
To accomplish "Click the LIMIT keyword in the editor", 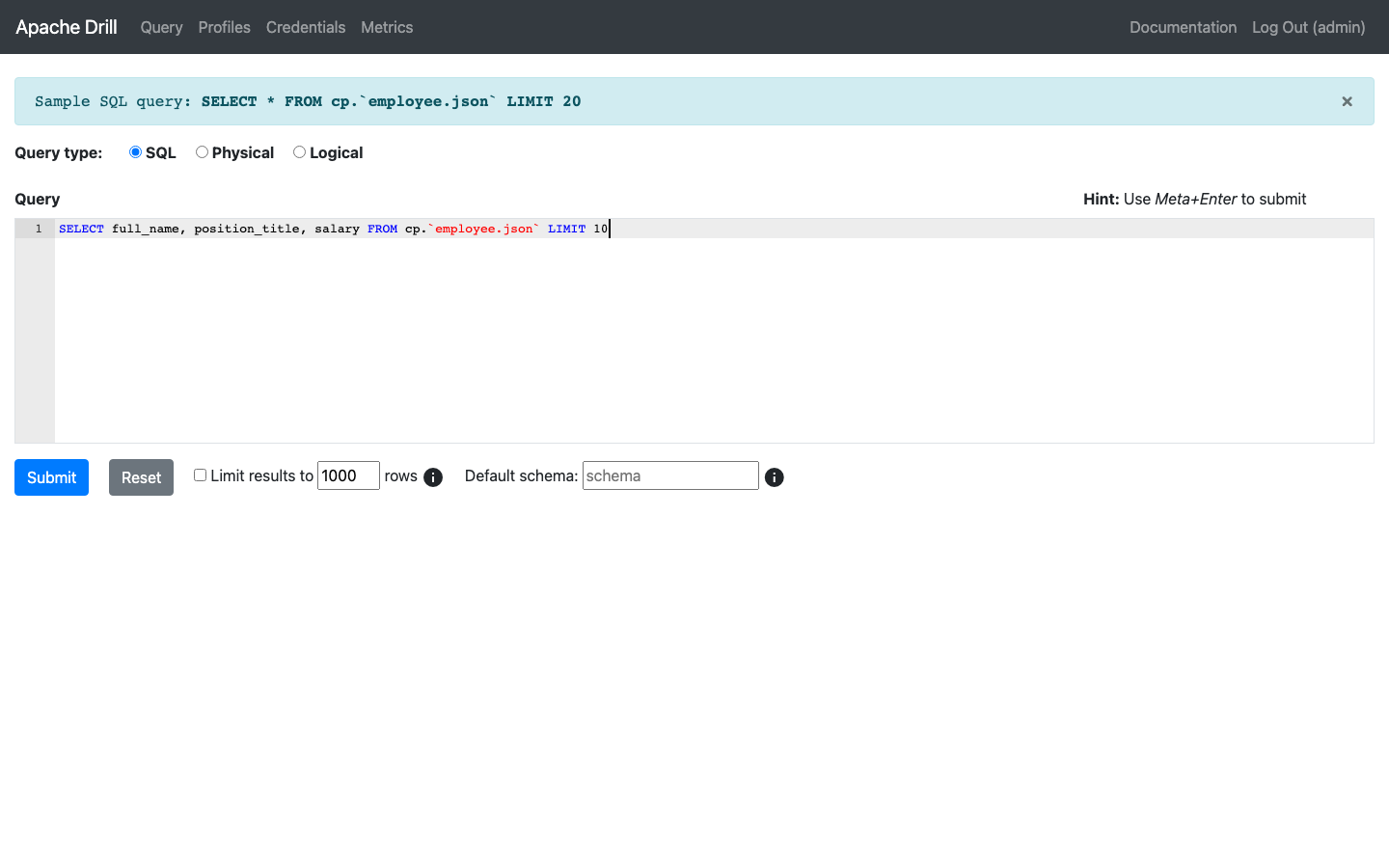I will click(x=566, y=229).
